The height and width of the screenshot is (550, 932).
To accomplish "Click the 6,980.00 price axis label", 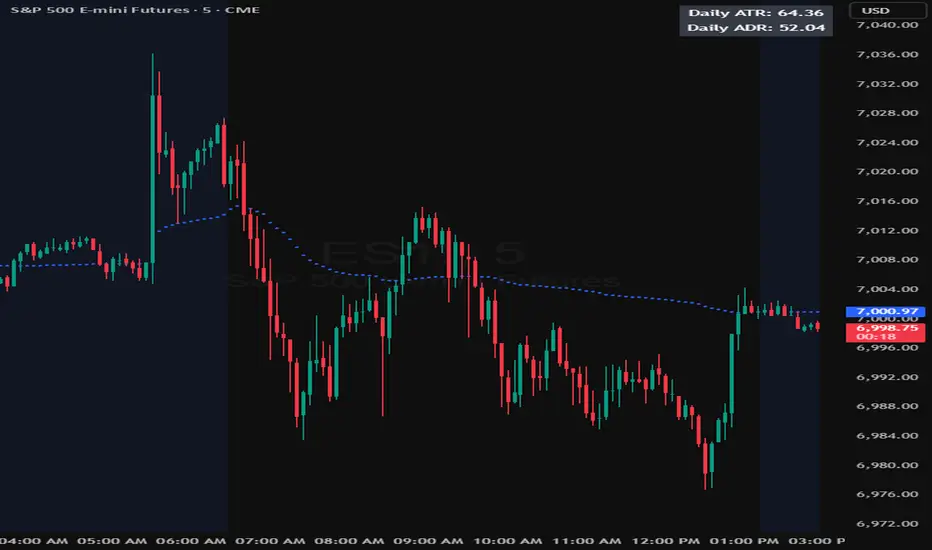I will 887,465.
